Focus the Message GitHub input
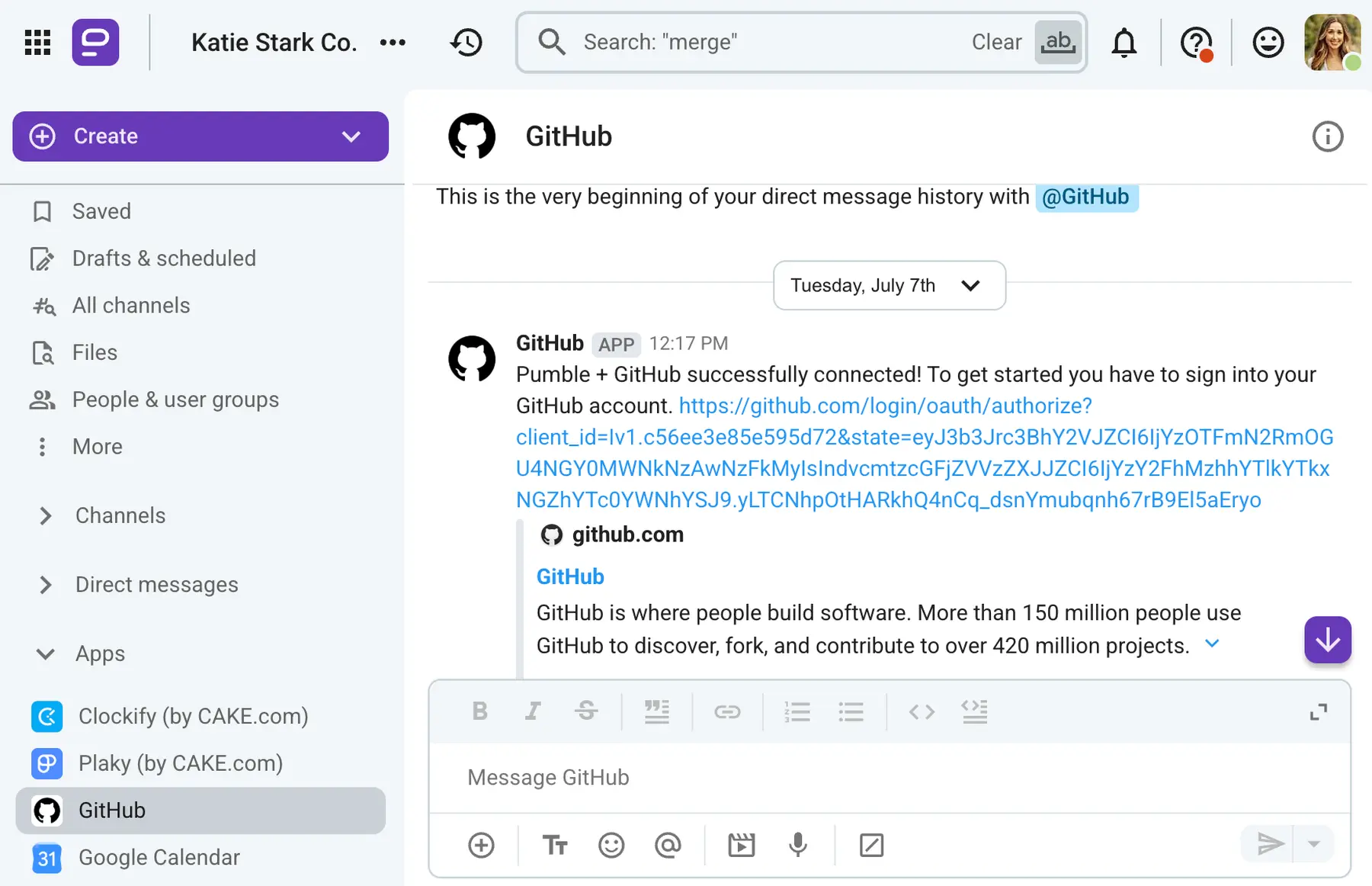Screen dimensions: 1372x886 pyautogui.click(x=890, y=778)
